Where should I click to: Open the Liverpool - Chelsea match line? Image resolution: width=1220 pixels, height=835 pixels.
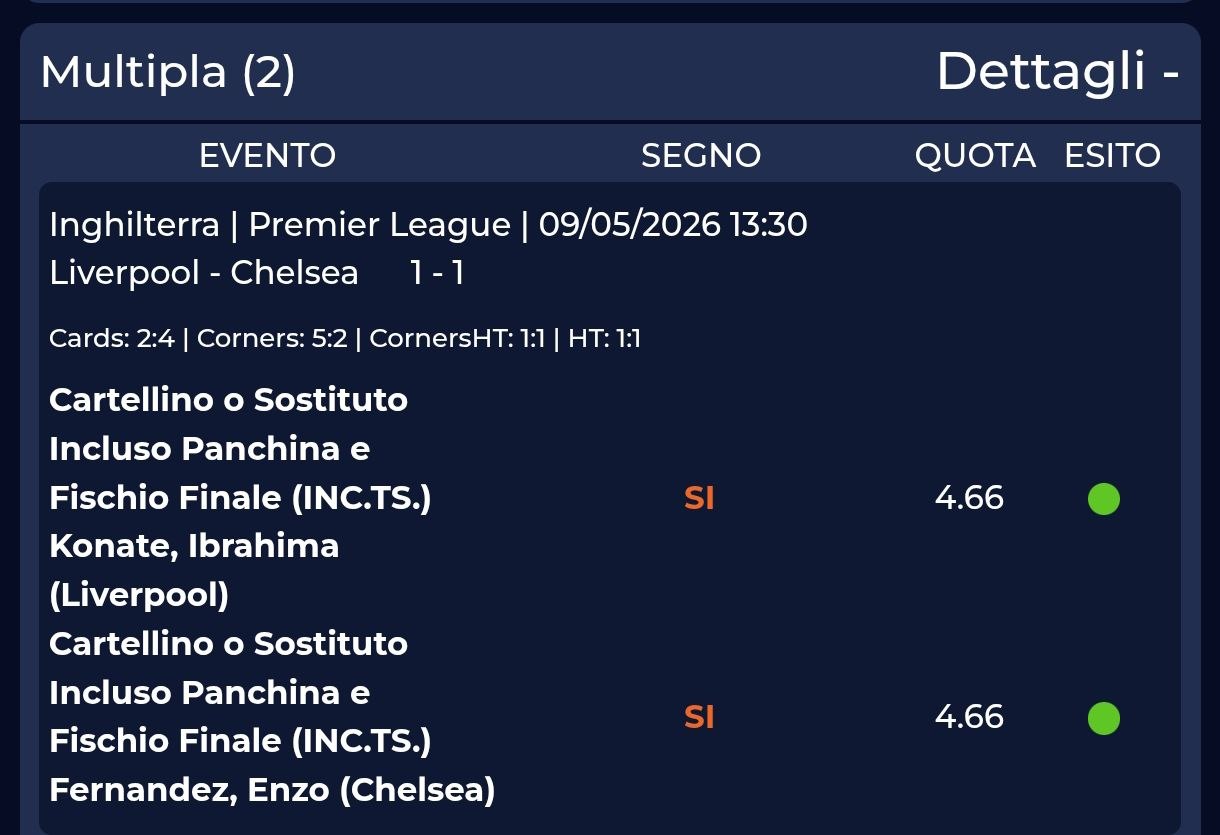coord(204,273)
